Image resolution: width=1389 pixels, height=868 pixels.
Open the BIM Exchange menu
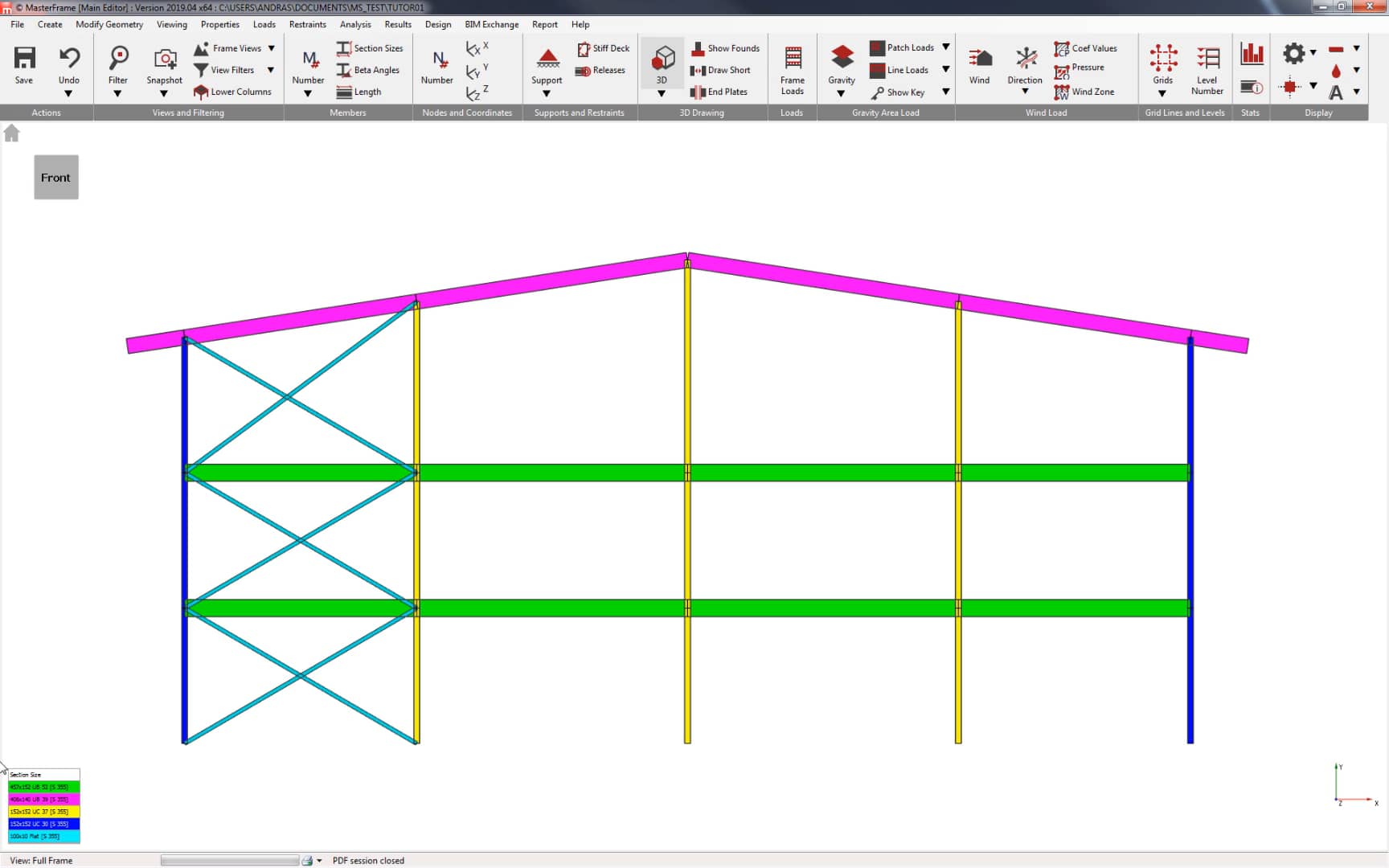[492, 25]
